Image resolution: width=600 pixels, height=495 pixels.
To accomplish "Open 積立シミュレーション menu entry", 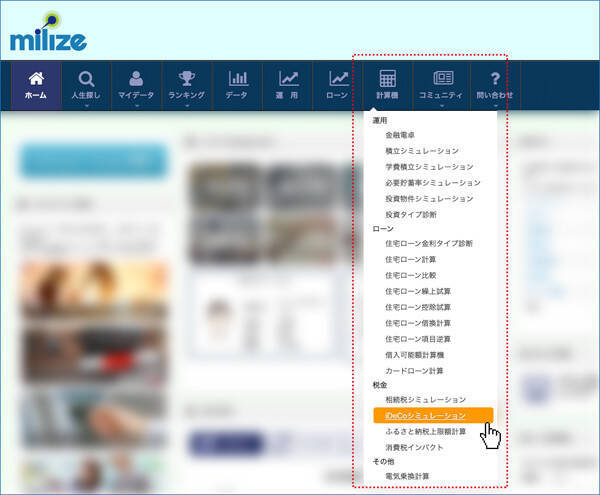I will (422, 150).
